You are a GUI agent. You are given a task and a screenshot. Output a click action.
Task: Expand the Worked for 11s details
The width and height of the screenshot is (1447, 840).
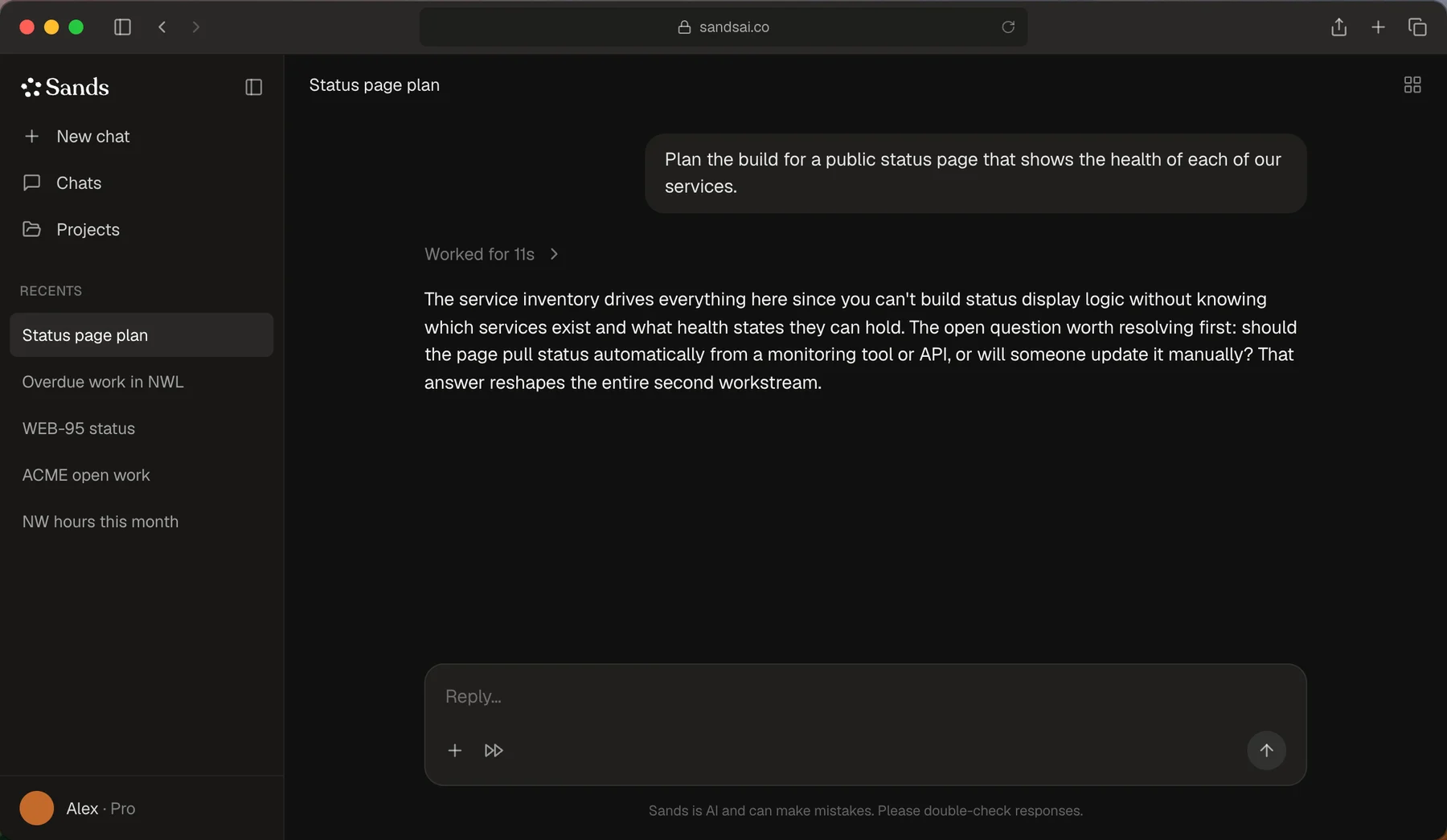491,254
